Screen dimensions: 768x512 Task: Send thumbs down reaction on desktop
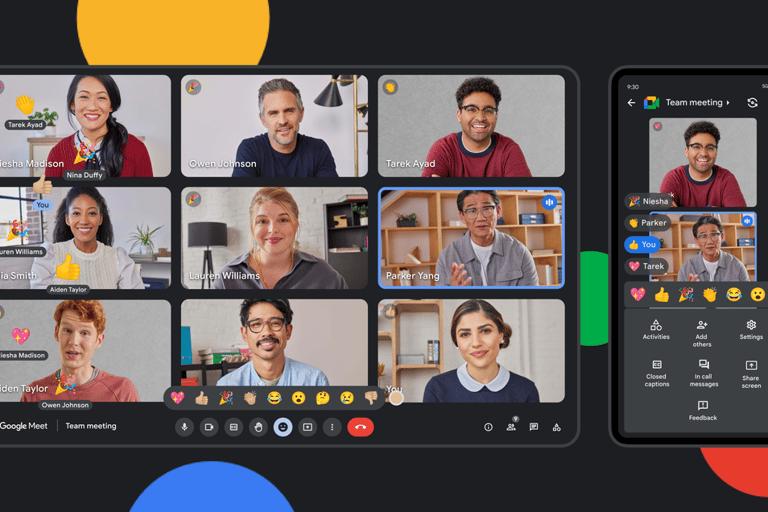(371, 398)
